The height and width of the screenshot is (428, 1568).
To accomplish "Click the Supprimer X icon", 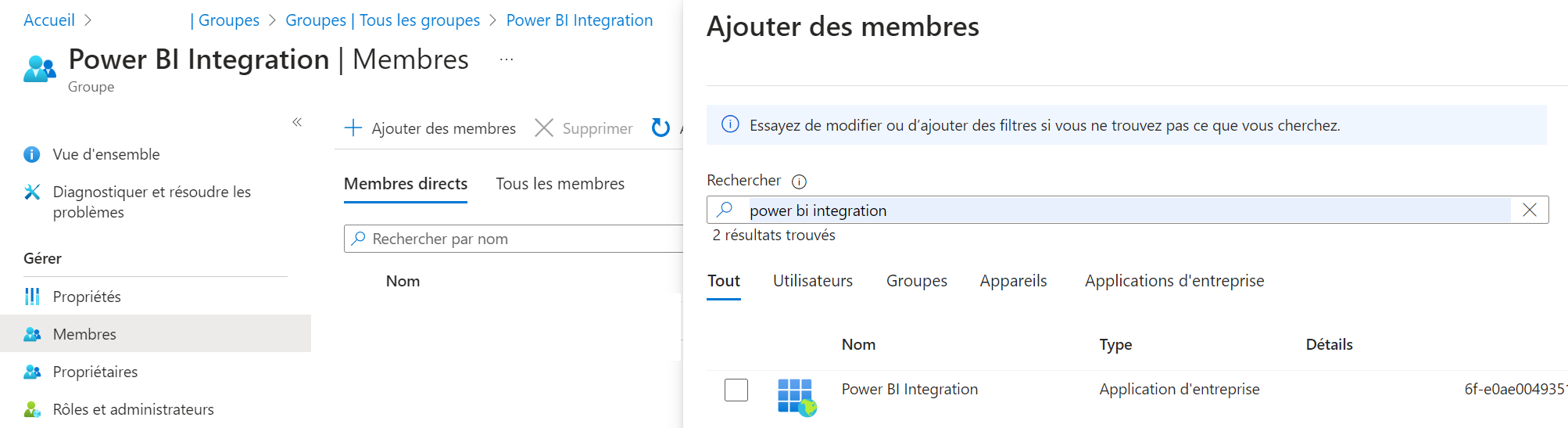I will pyautogui.click(x=544, y=128).
